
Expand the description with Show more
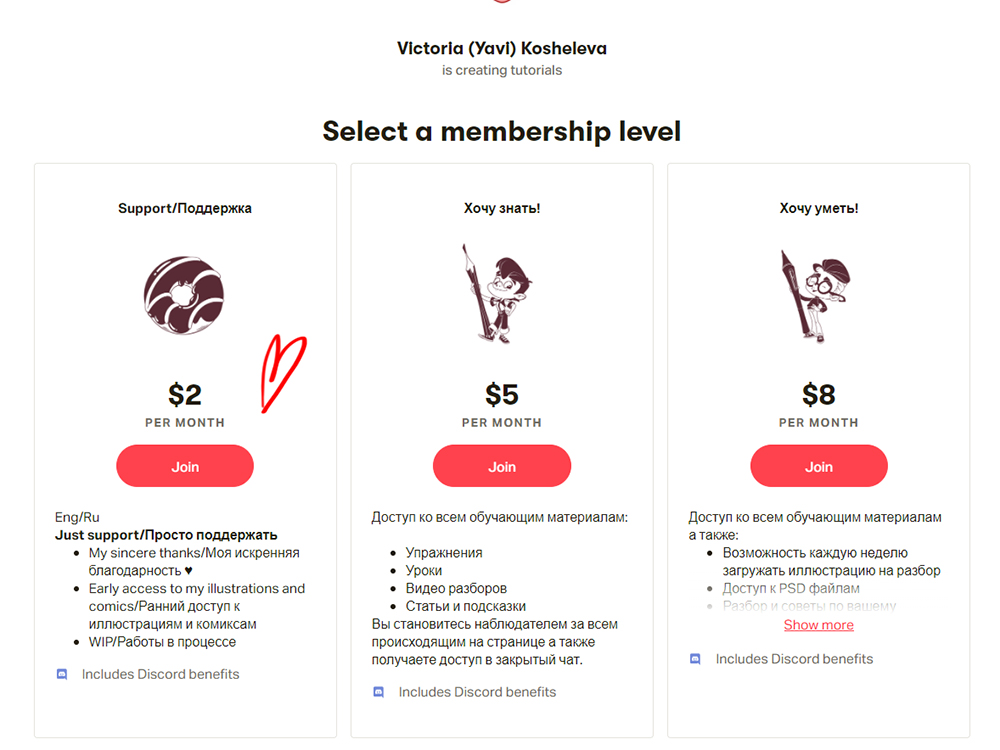click(819, 625)
